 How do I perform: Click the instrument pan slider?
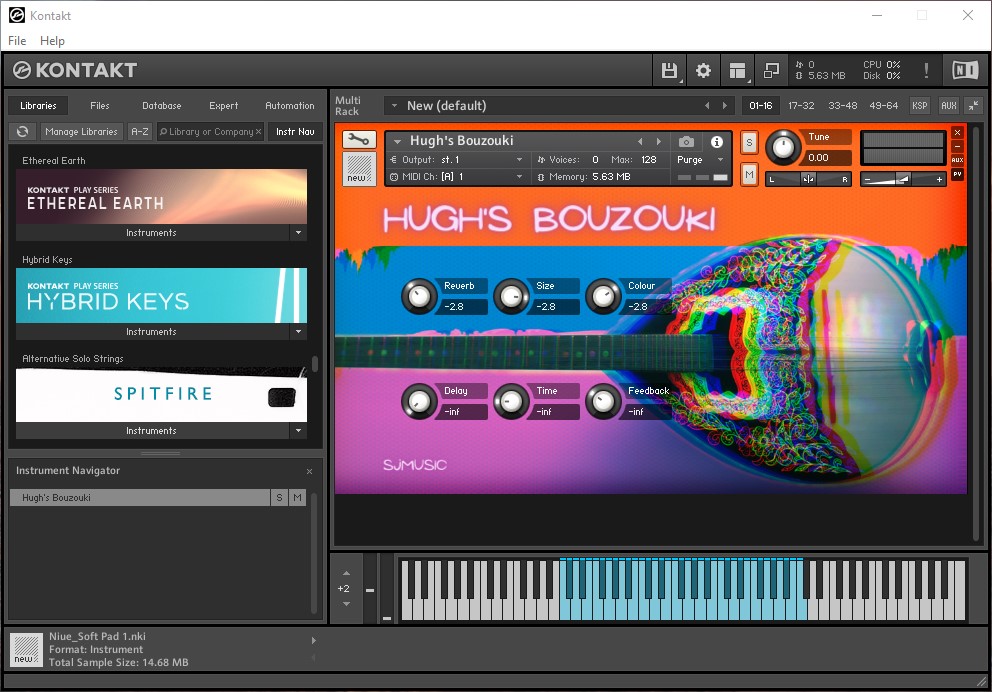click(x=809, y=180)
